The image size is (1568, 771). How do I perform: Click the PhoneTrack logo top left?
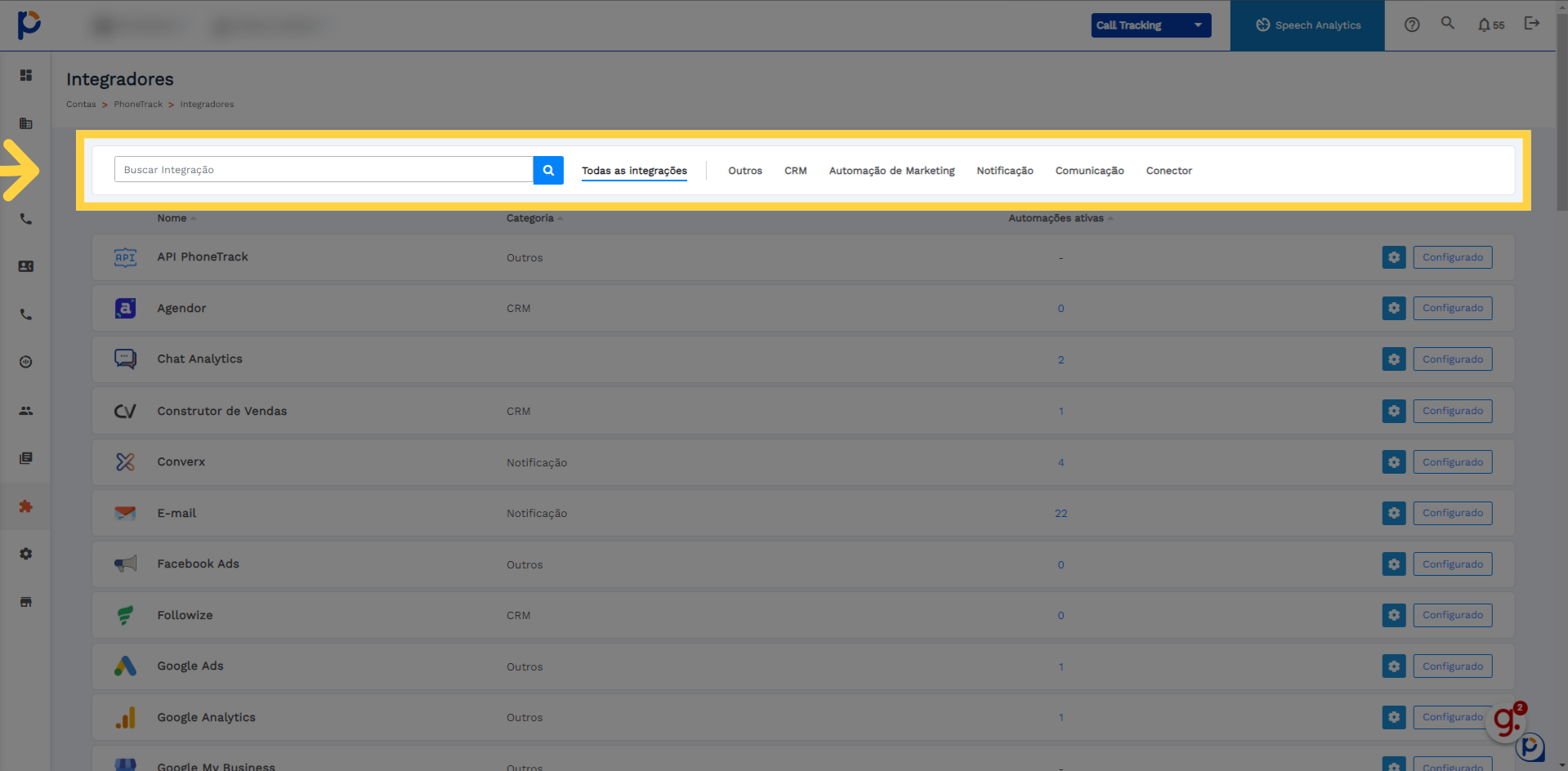29,25
